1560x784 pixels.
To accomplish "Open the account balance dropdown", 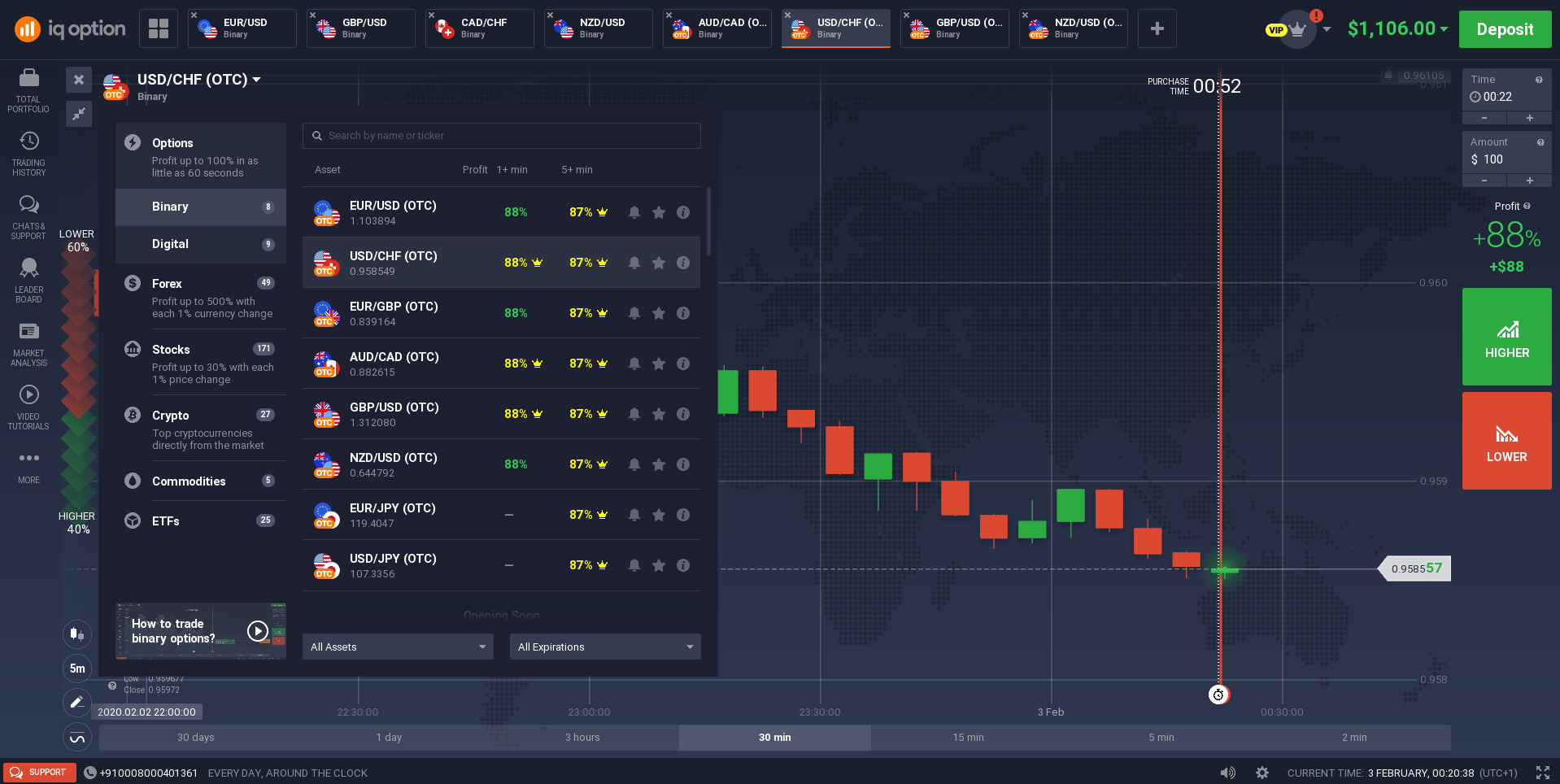I will pos(1397,29).
